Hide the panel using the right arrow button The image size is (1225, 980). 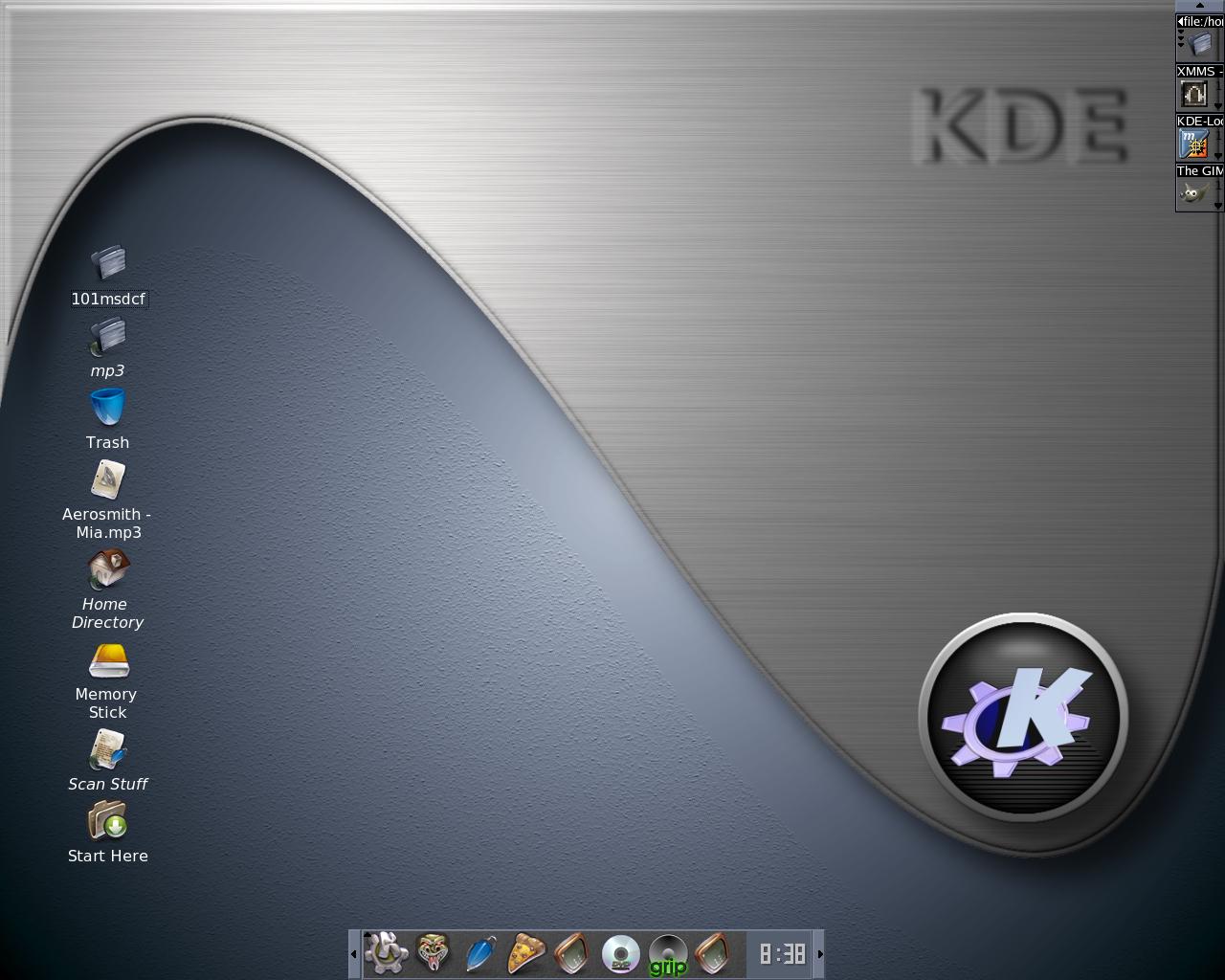[819, 953]
